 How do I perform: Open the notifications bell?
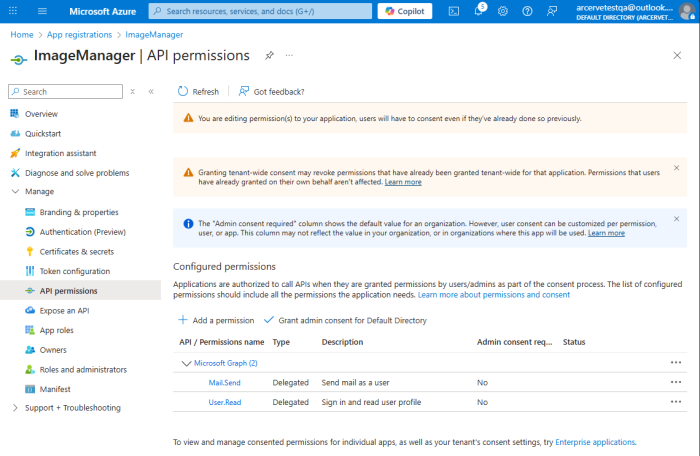coord(478,11)
